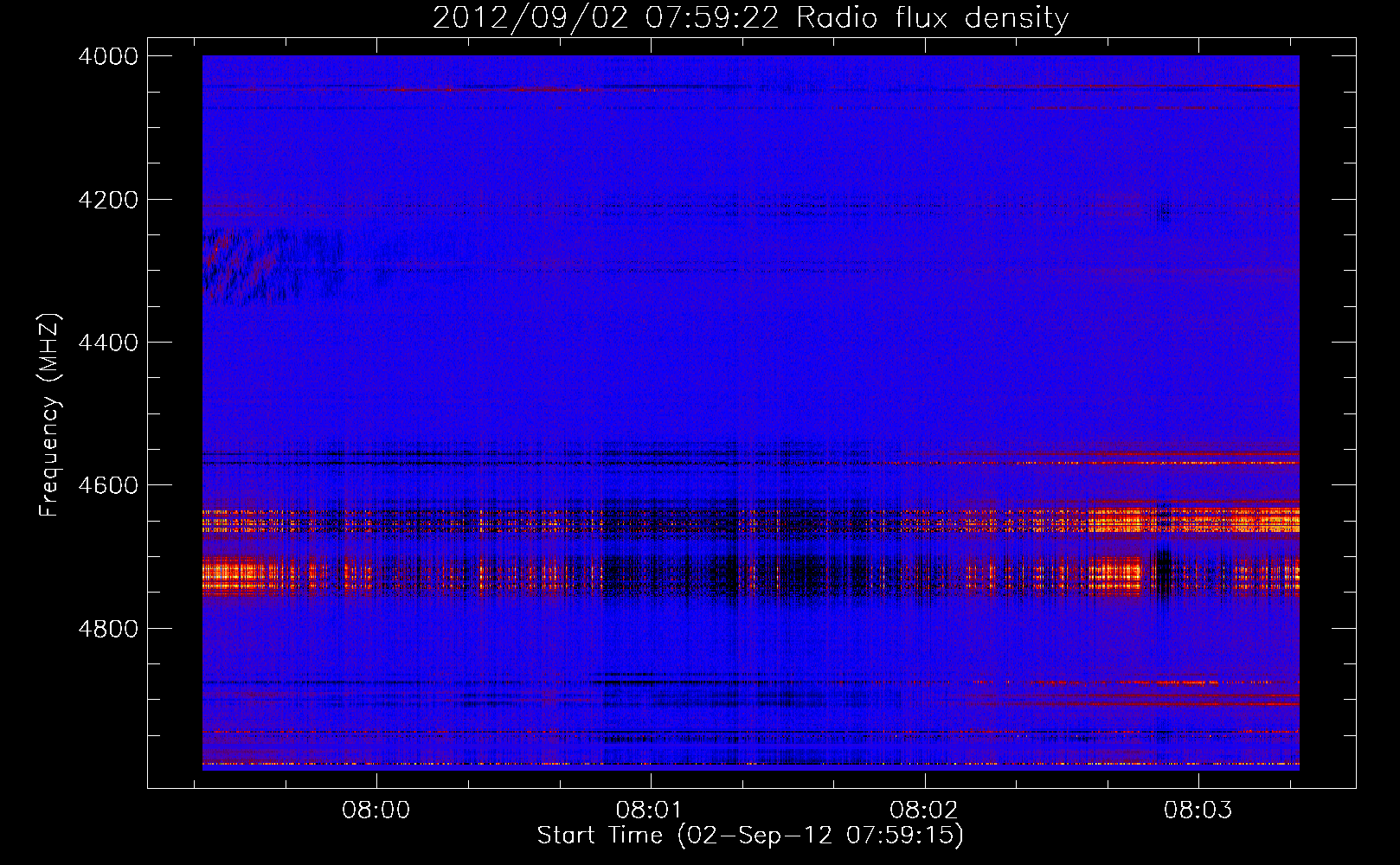Click the dark absorption spot near 08:03 at 4700 MHz

[1164, 573]
